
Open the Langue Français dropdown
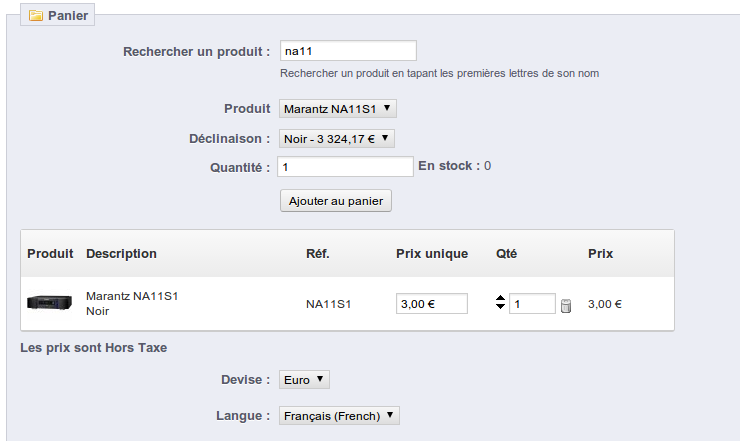[x=339, y=416]
